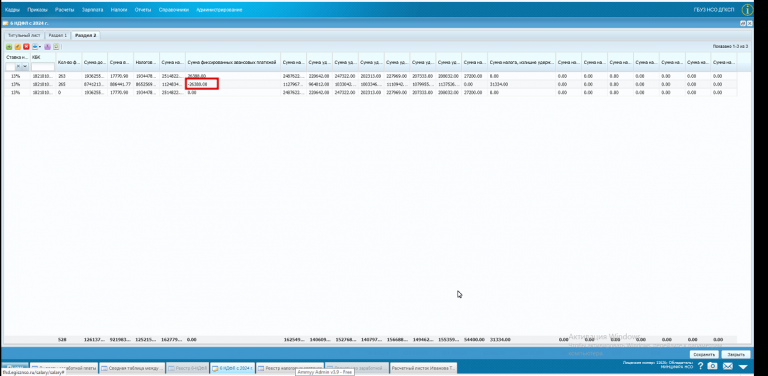Sort by Сумма налога, излишне удержанная column
768x376 pixels.
[x=522, y=62]
